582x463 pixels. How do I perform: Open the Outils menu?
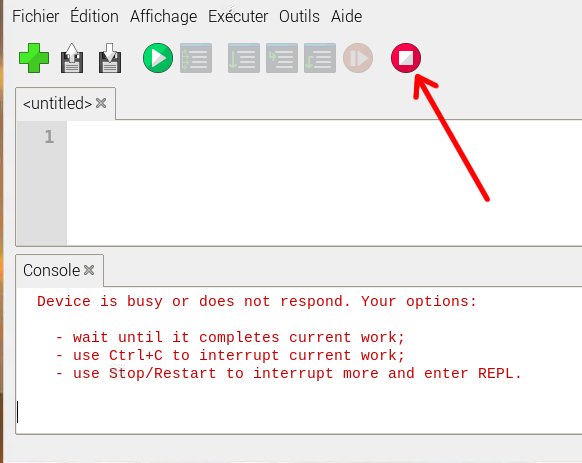click(x=299, y=16)
